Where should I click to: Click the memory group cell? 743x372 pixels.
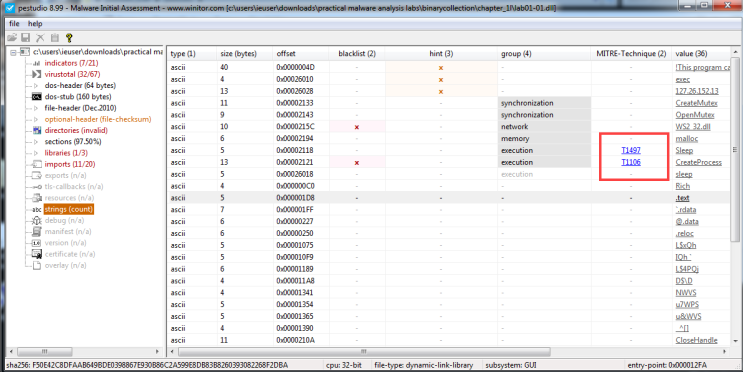click(544, 138)
